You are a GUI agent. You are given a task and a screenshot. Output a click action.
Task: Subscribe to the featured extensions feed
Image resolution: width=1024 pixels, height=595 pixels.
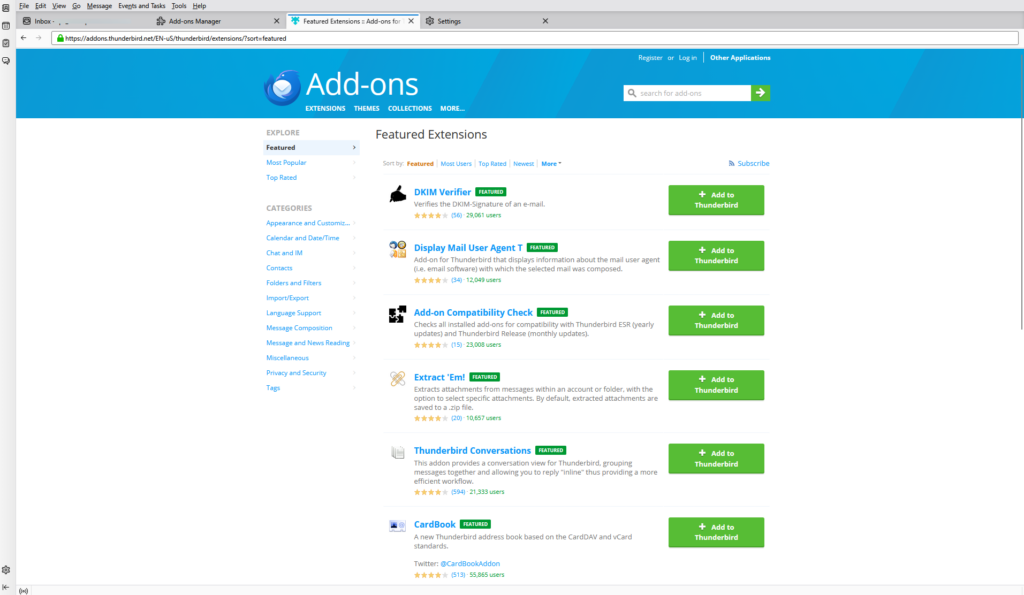[749, 163]
